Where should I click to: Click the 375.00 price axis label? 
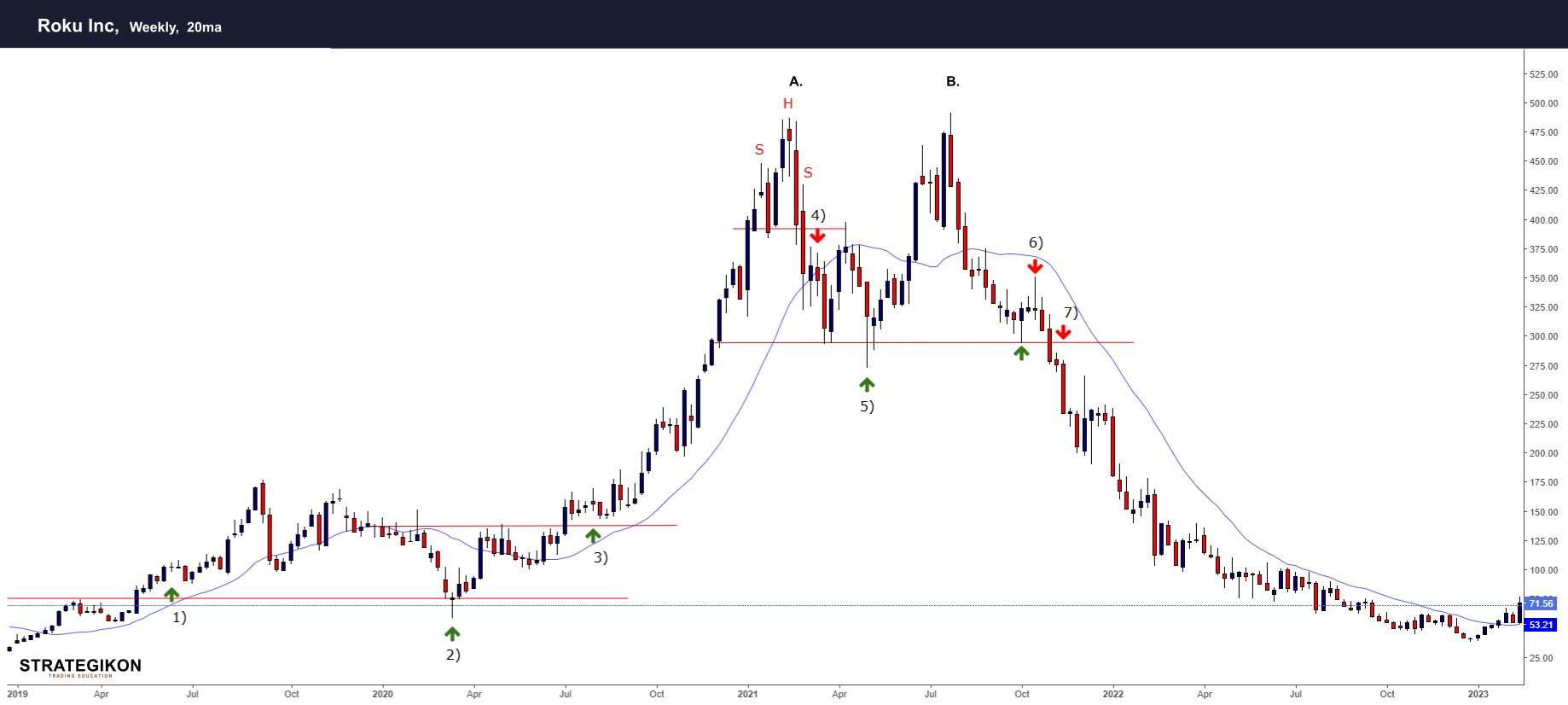pyautogui.click(x=1543, y=249)
